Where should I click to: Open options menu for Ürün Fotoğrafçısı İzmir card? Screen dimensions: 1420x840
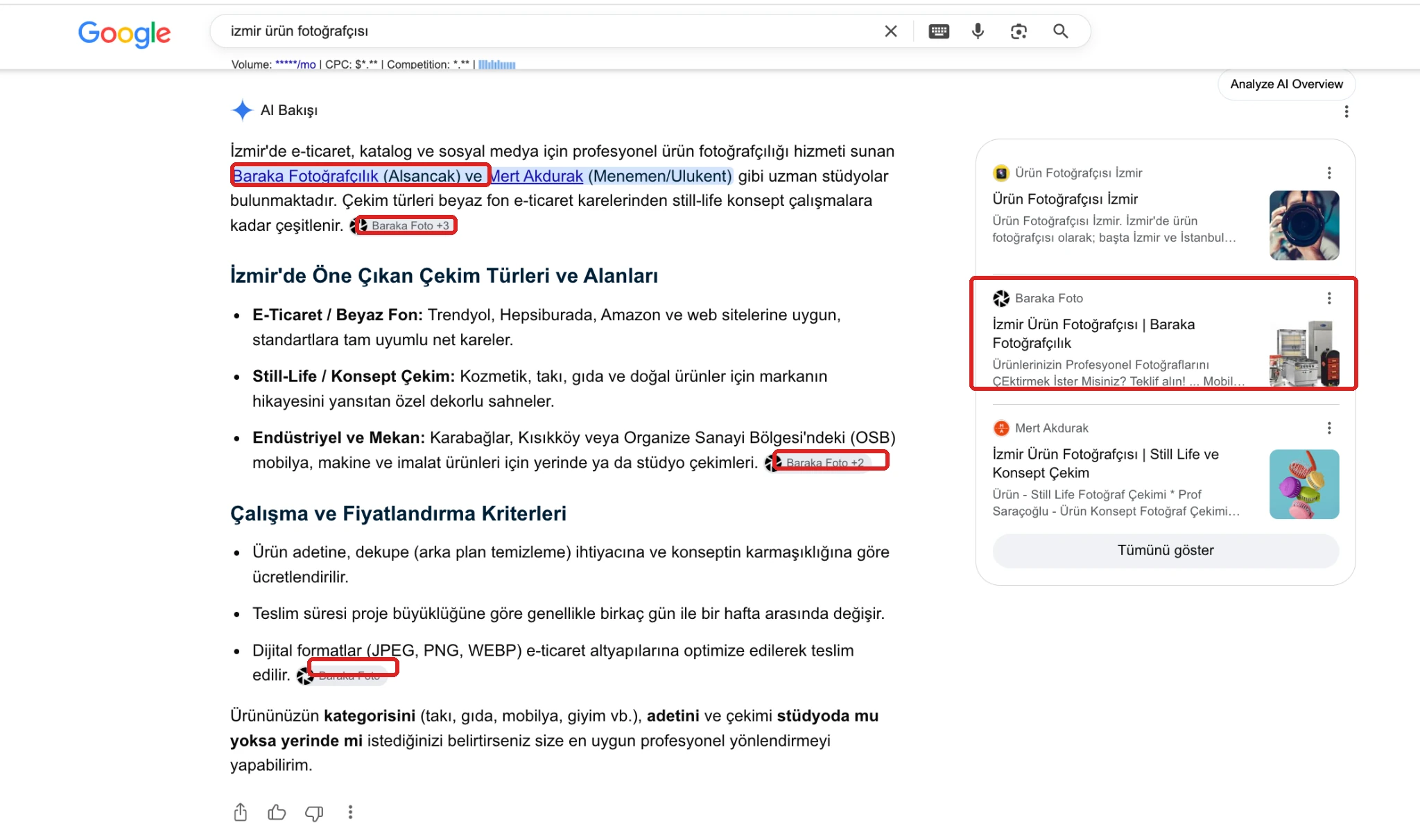(1328, 173)
